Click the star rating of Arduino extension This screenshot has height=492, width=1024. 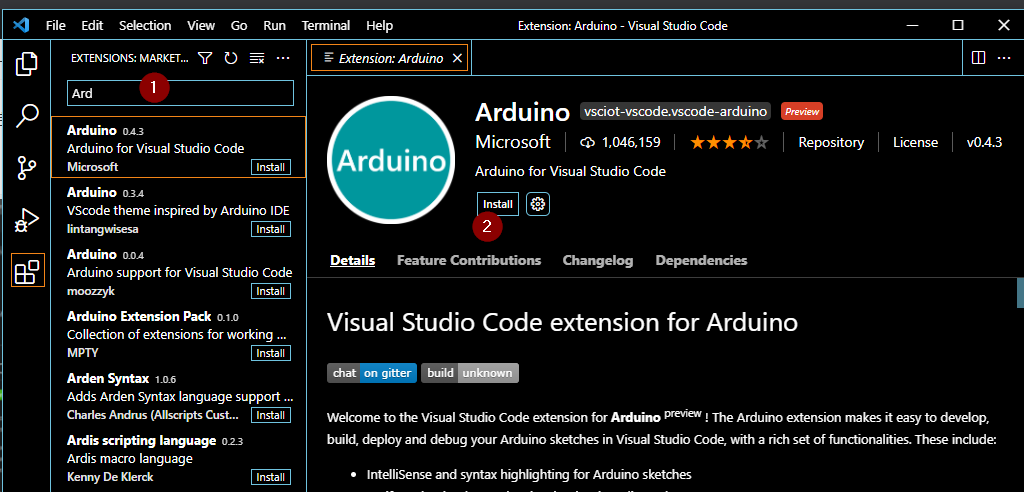click(x=729, y=142)
